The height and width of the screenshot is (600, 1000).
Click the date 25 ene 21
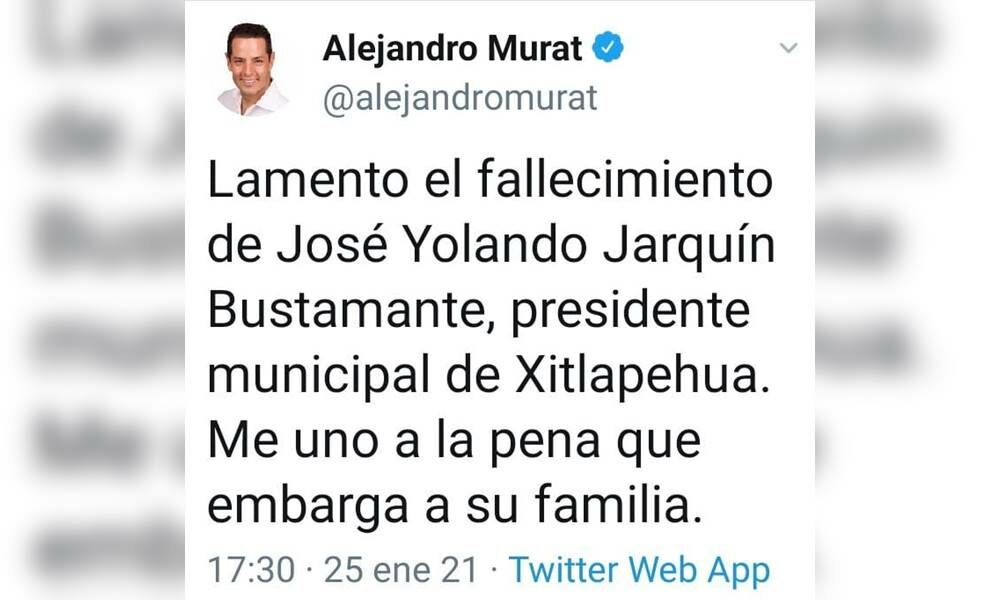click(x=401, y=570)
